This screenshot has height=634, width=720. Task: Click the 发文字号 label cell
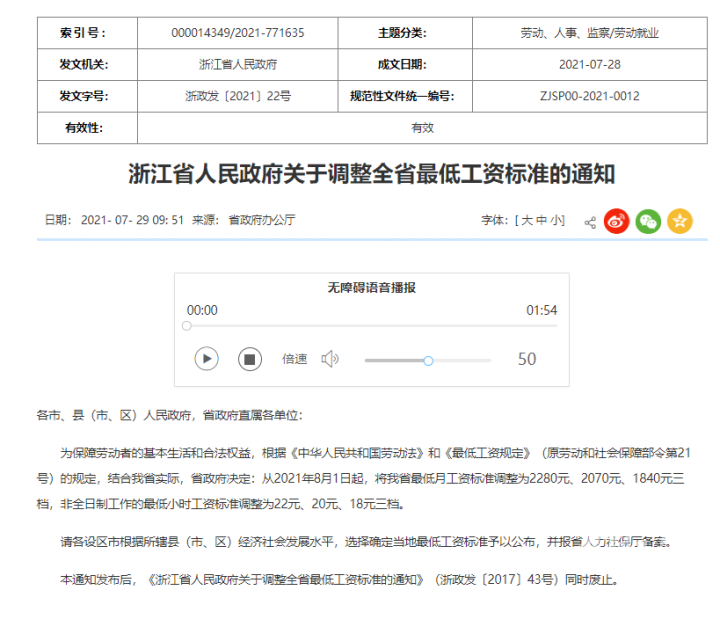coord(87,96)
